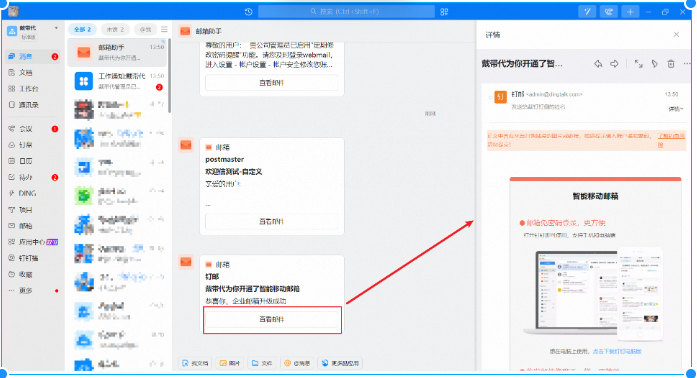
Task: Click the conversation list filter menu icon
Action: pos(164,29)
